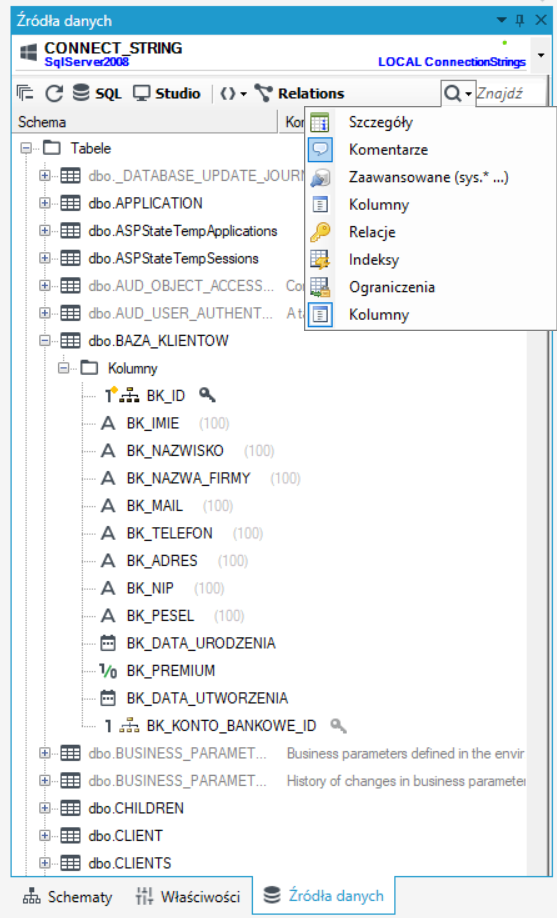Collapse the Kolumny folder under BAZA_KLIENTOW
This screenshot has height=918, width=557.
(64, 368)
